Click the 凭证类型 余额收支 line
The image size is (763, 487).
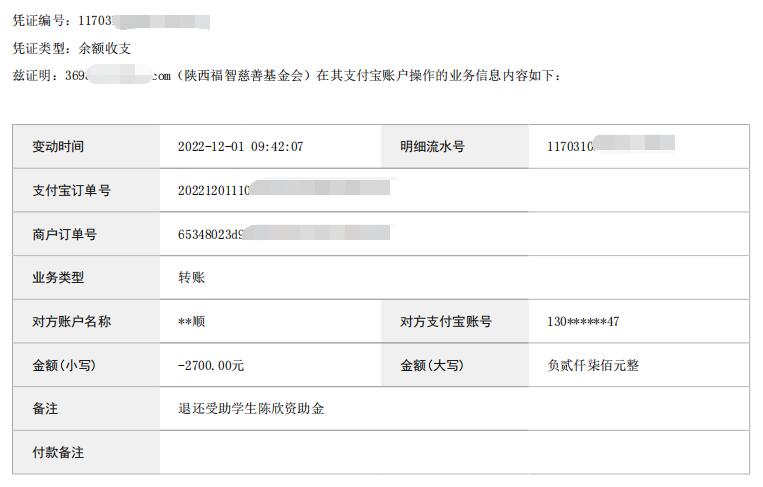72,48
